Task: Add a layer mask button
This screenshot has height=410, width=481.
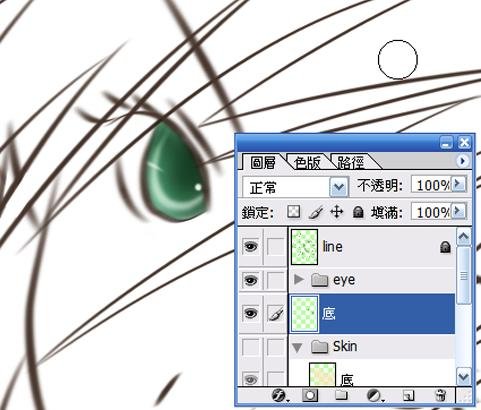Action: [x=310, y=396]
